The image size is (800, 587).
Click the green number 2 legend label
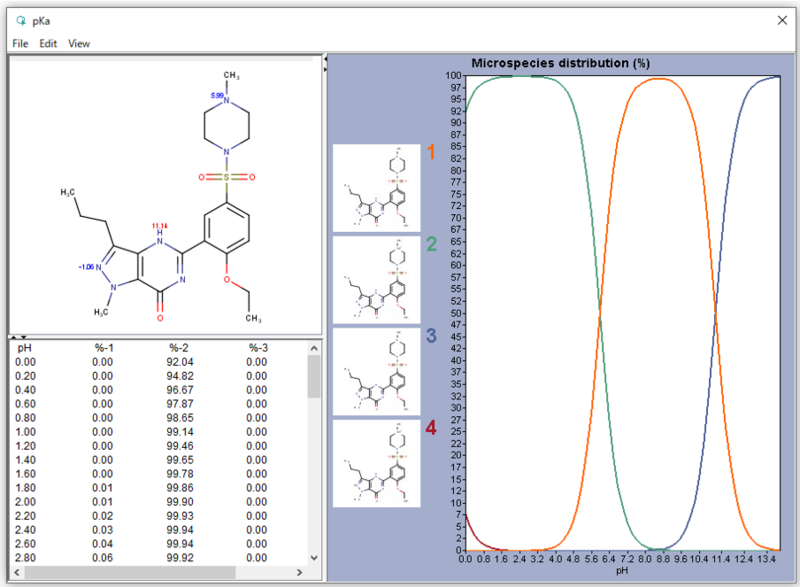[x=431, y=244]
